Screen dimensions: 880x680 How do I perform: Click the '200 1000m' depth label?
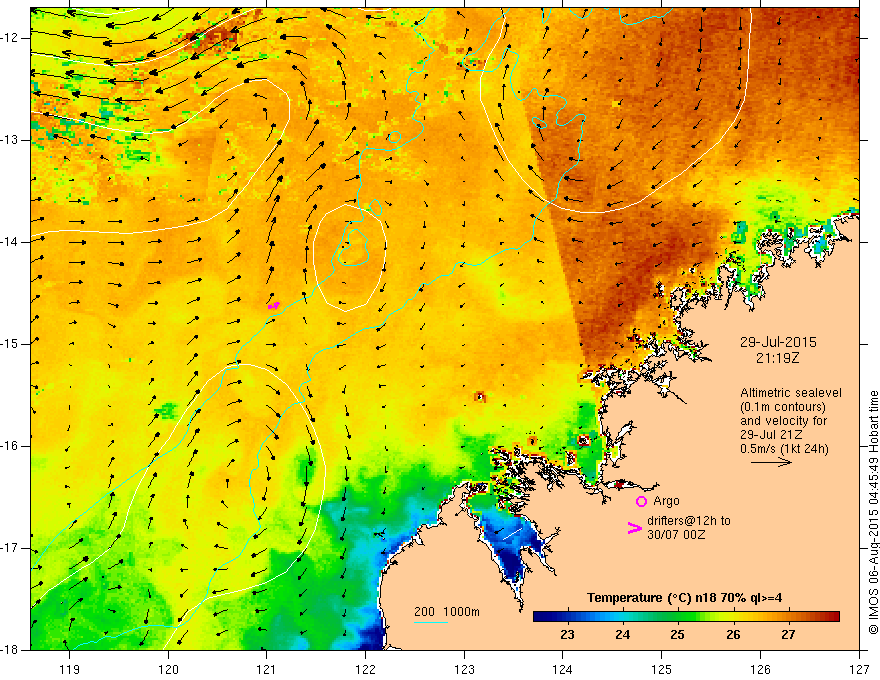pyautogui.click(x=447, y=612)
